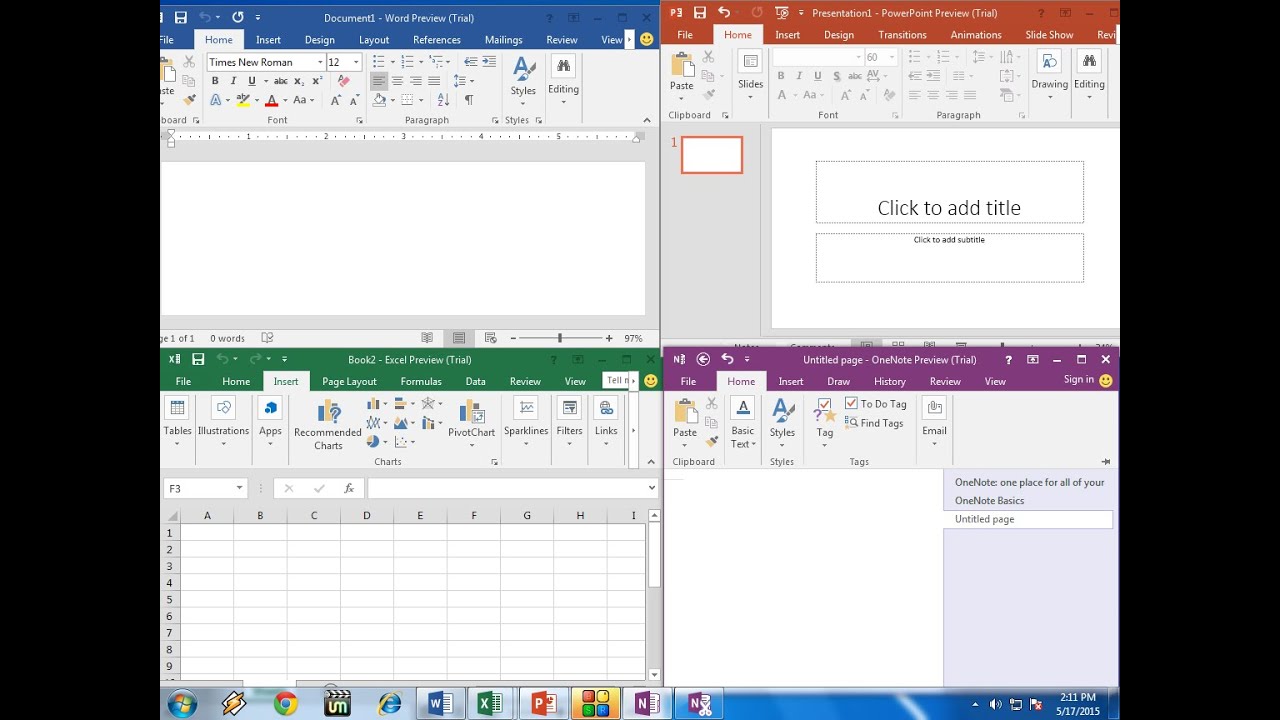Toggle Underline in the Word Font group

pos(252,81)
